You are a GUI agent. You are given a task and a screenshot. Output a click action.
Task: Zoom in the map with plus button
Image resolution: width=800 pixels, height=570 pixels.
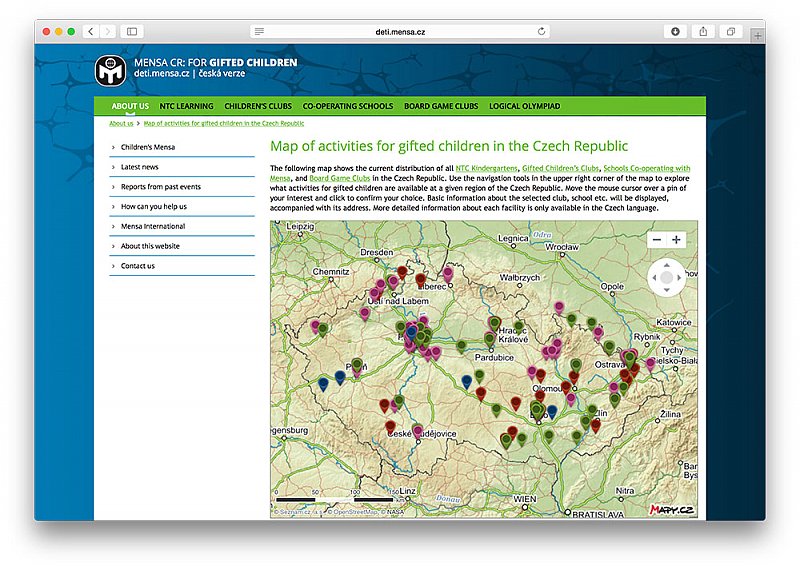click(x=677, y=240)
